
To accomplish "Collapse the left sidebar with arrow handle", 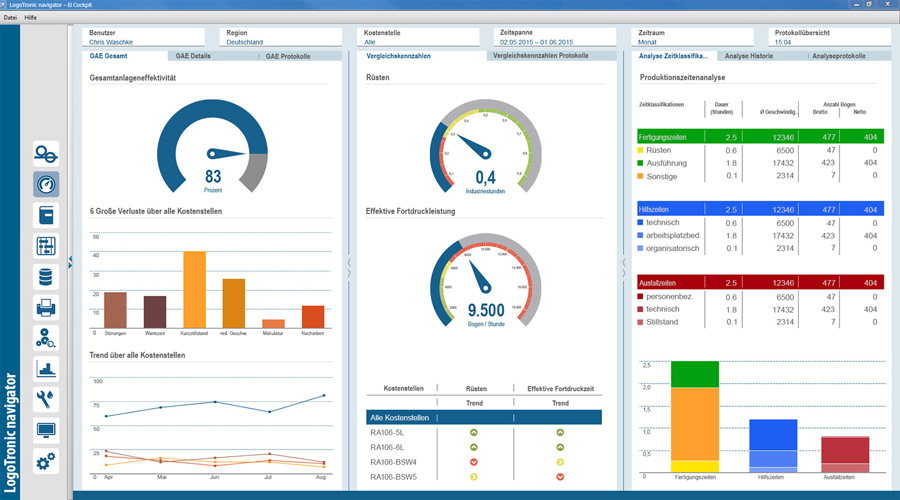I will (x=70, y=263).
